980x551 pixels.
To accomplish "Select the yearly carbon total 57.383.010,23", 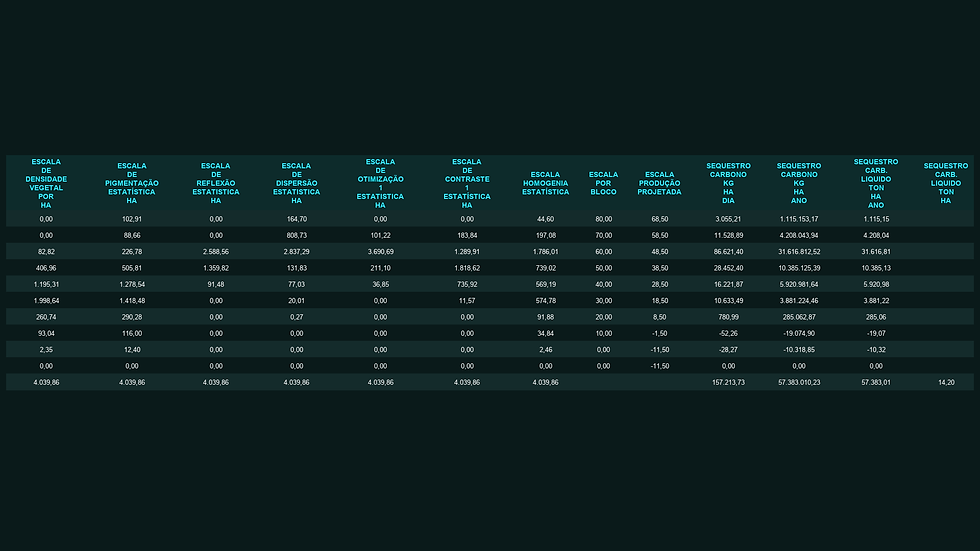I will pos(799,382).
